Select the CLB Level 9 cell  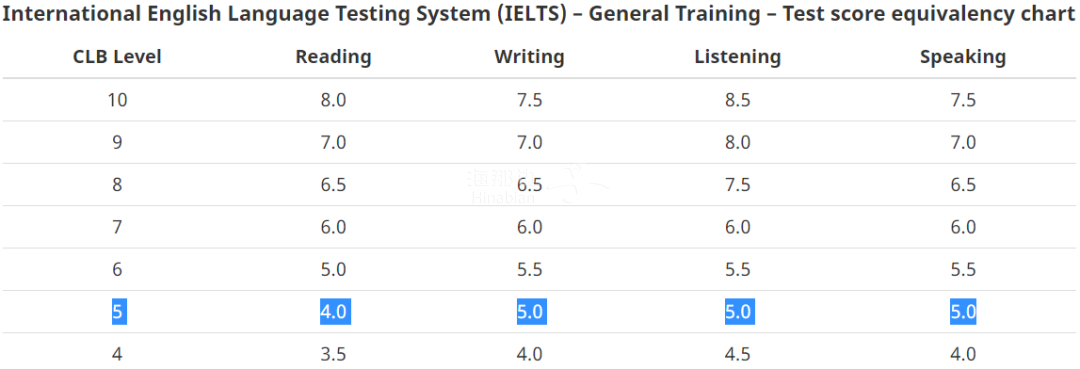click(x=117, y=143)
